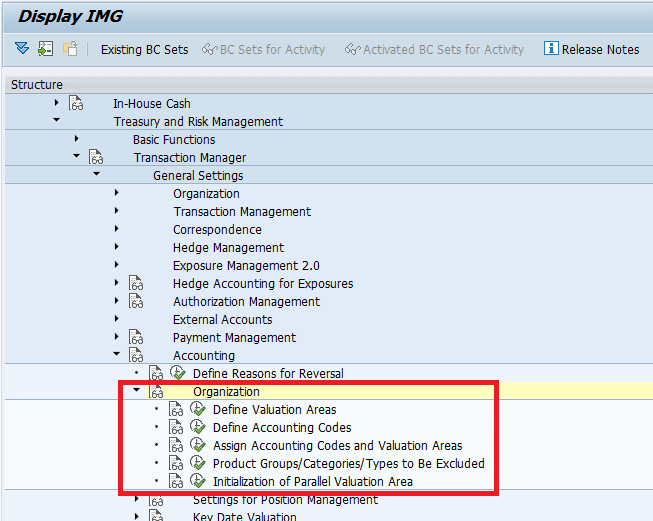Screen dimensions: 653x521
Task: Run the Define Accounting Codes execute icon
Action: 197,428
